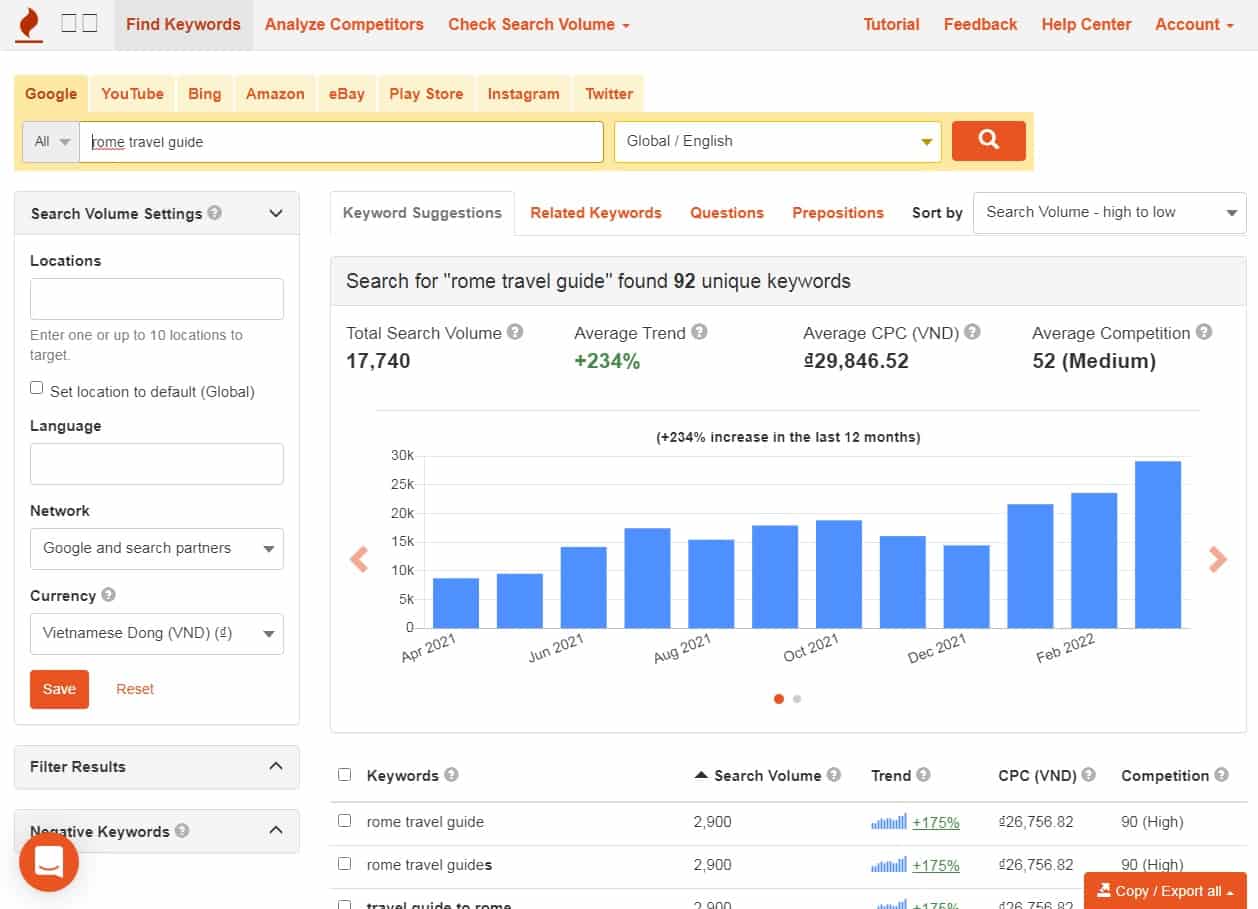The width and height of the screenshot is (1258, 909).
Task: Select the second chart pagination dot
Action: click(x=797, y=699)
